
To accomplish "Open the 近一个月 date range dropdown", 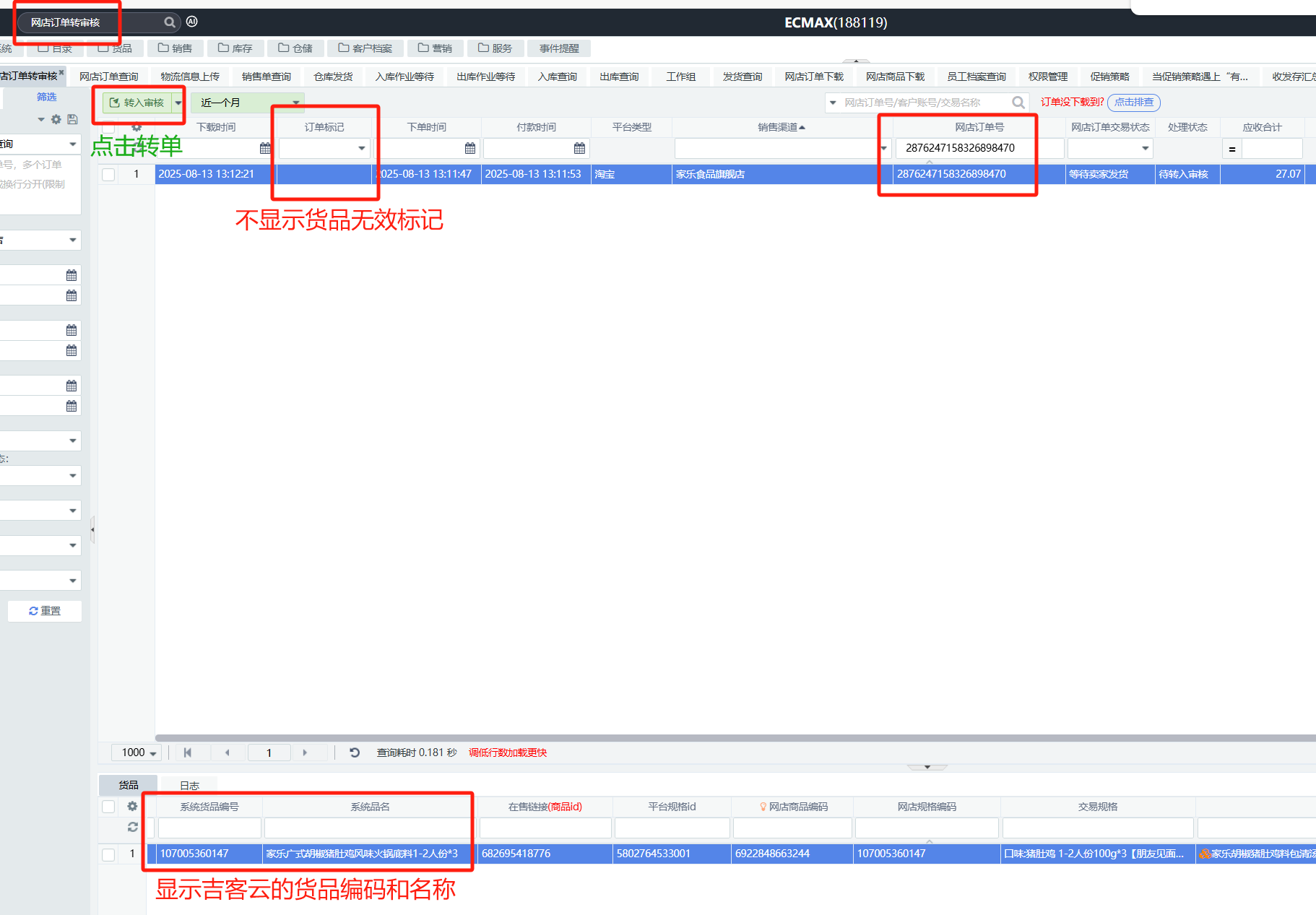I will point(248,103).
